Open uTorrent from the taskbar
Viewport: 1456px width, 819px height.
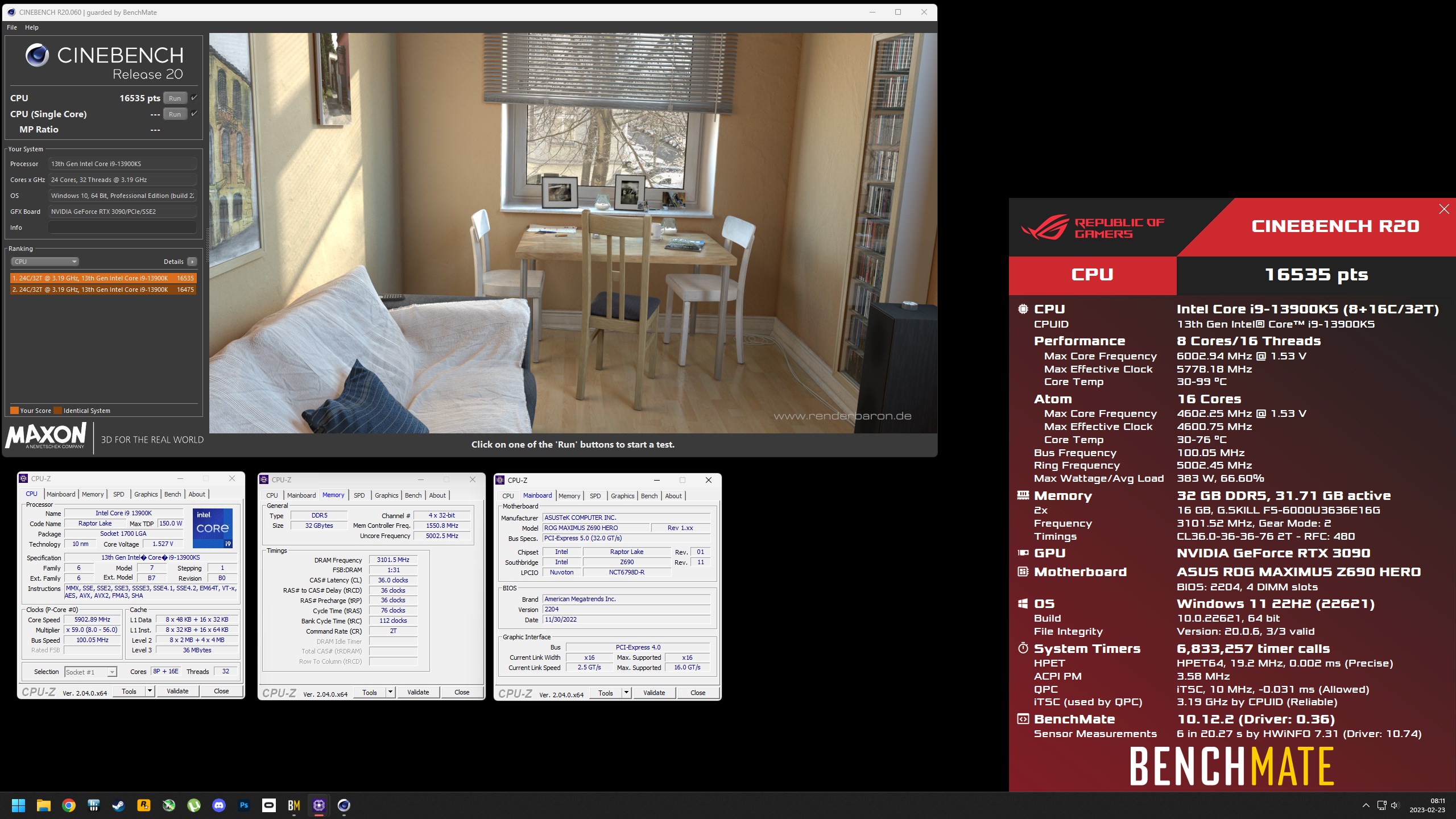(194, 805)
